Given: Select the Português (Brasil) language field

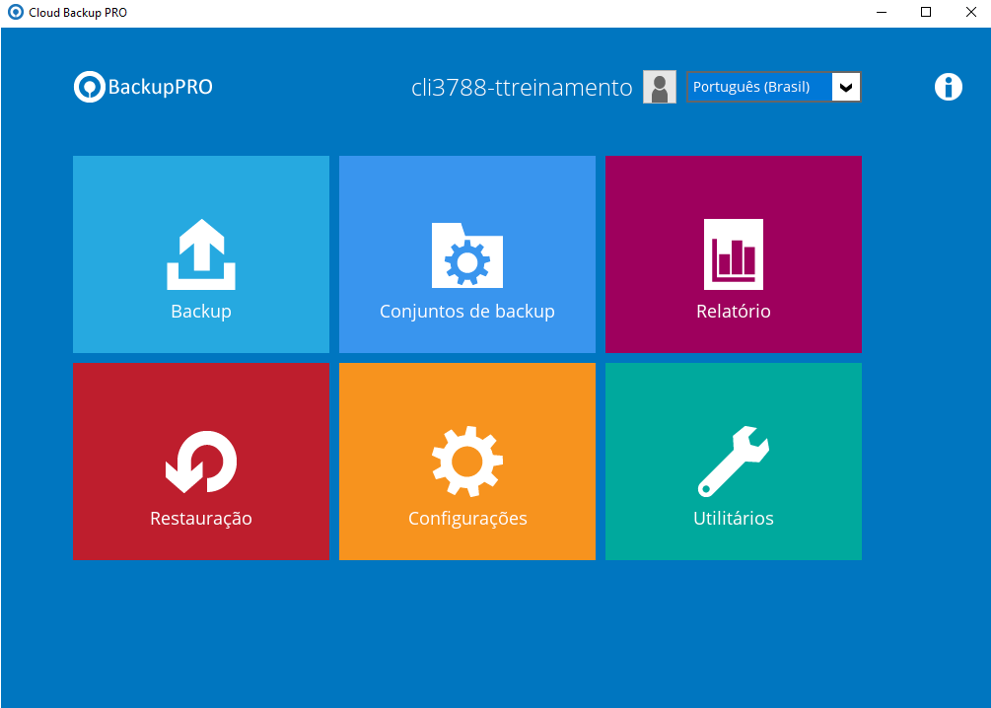Looking at the screenshot, I should (x=758, y=87).
